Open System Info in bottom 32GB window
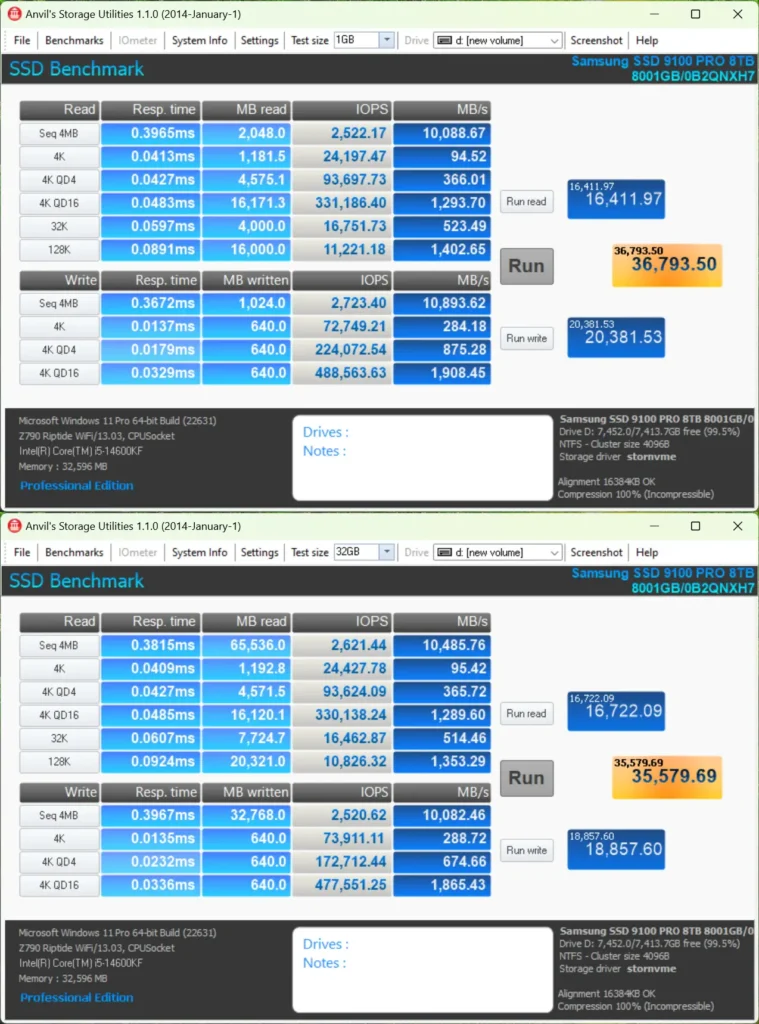The width and height of the screenshot is (759, 1024). click(x=199, y=552)
